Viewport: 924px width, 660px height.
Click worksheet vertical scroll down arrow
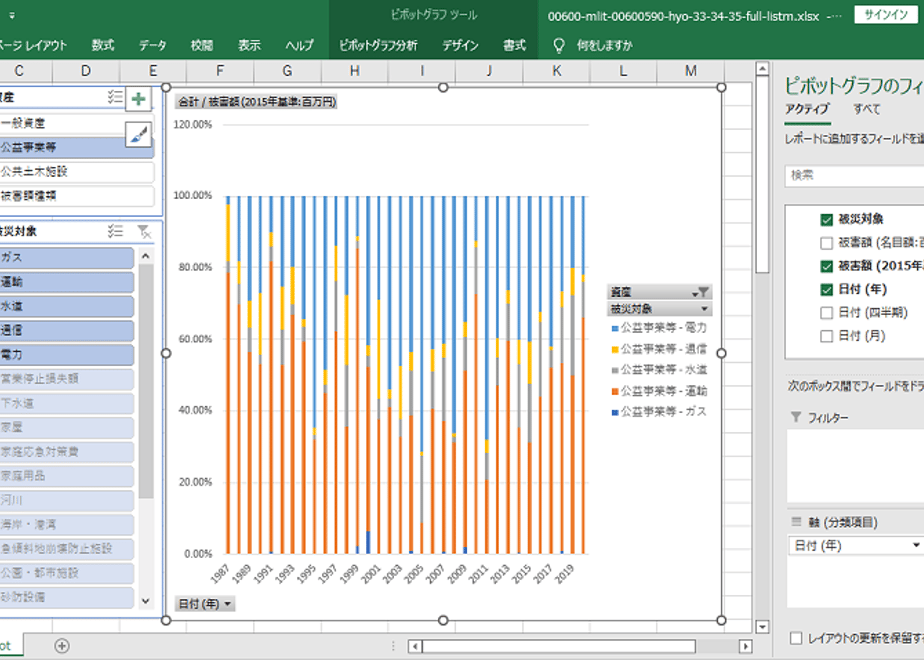point(762,626)
